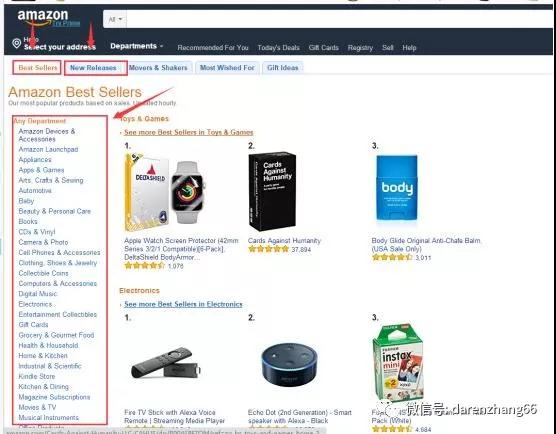Click inside the search input field

click(x=339, y=19)
